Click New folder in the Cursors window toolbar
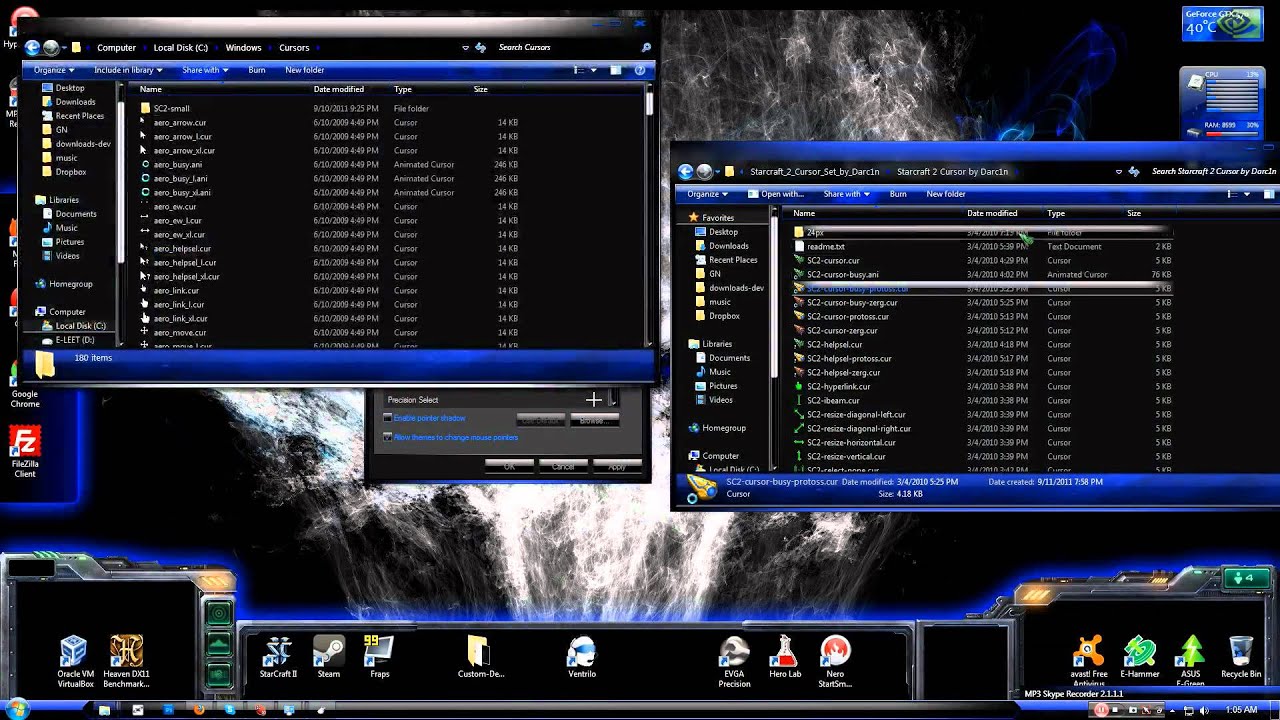This screenshot has height=720, width=1280. tap(305, 70)
